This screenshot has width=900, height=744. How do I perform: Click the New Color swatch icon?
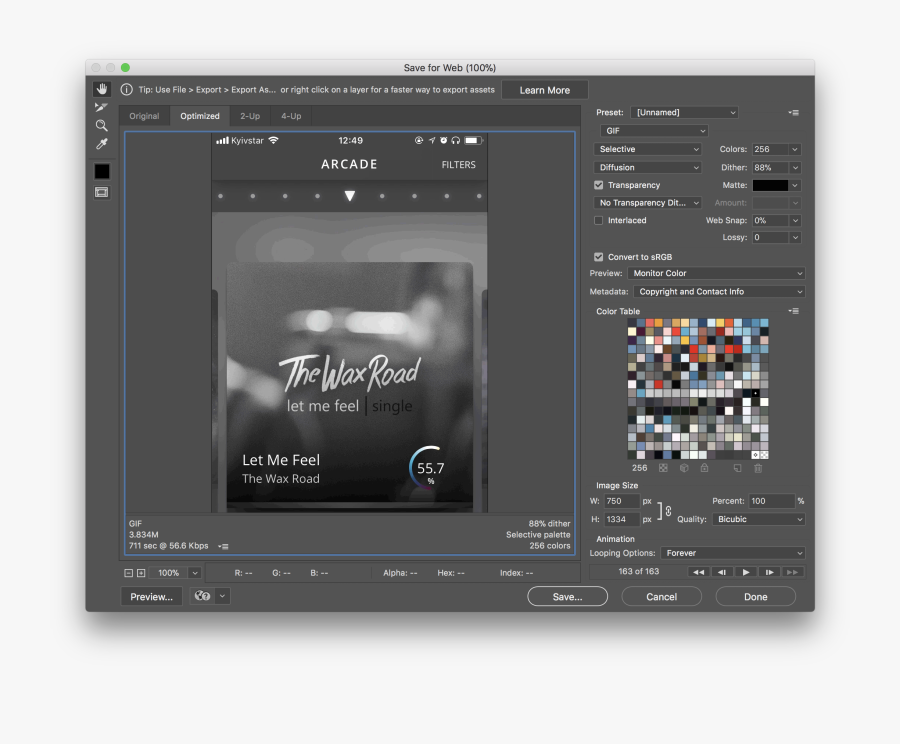click(737, 468)
